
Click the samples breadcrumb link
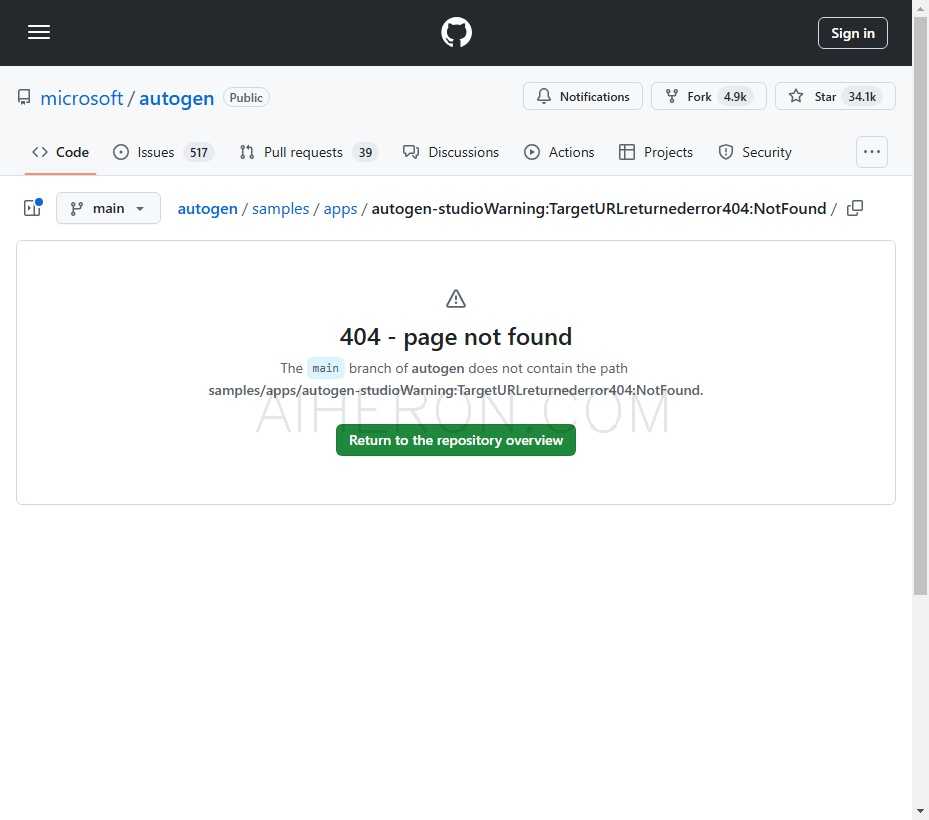[280, 208]
